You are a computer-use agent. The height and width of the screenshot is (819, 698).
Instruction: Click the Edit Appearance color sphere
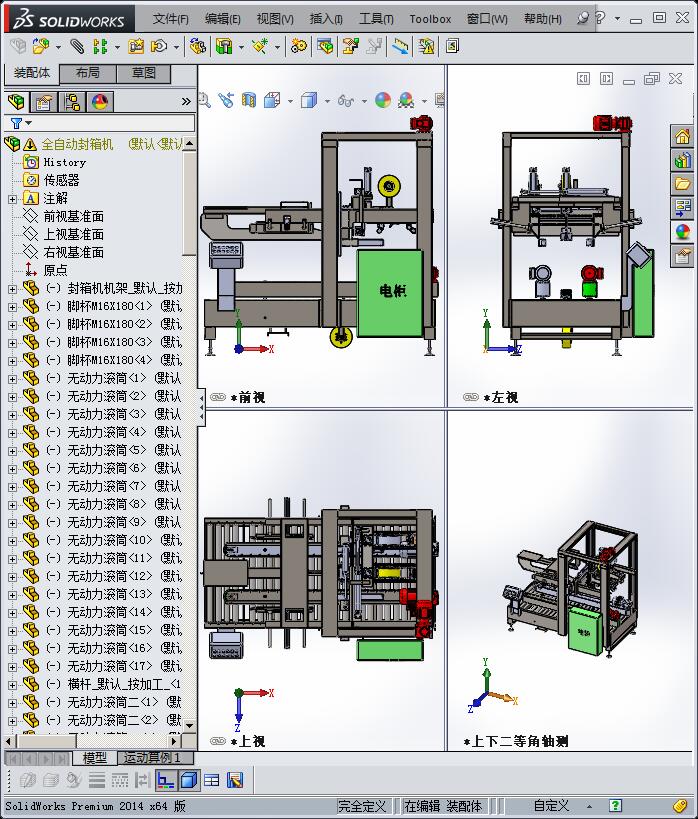383,100
